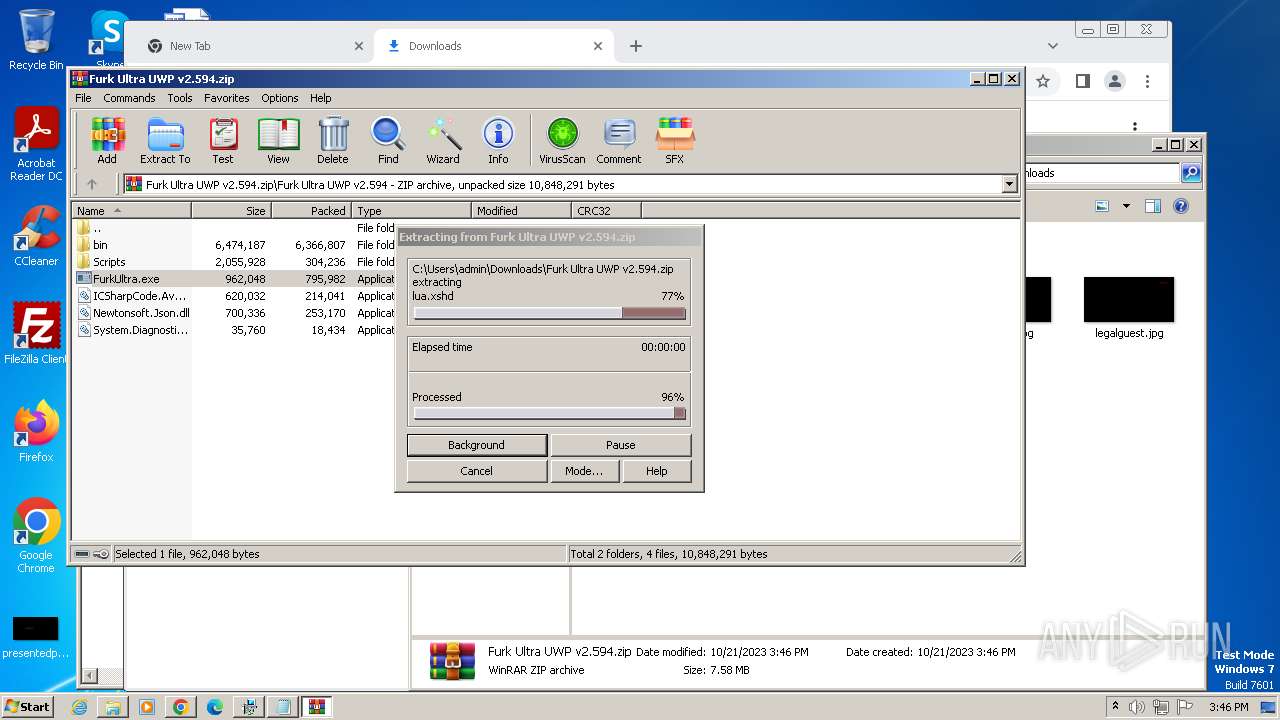This screenshot has height=720, width=1280.
Task: Select the Scripts folder row
Action: 235,262
